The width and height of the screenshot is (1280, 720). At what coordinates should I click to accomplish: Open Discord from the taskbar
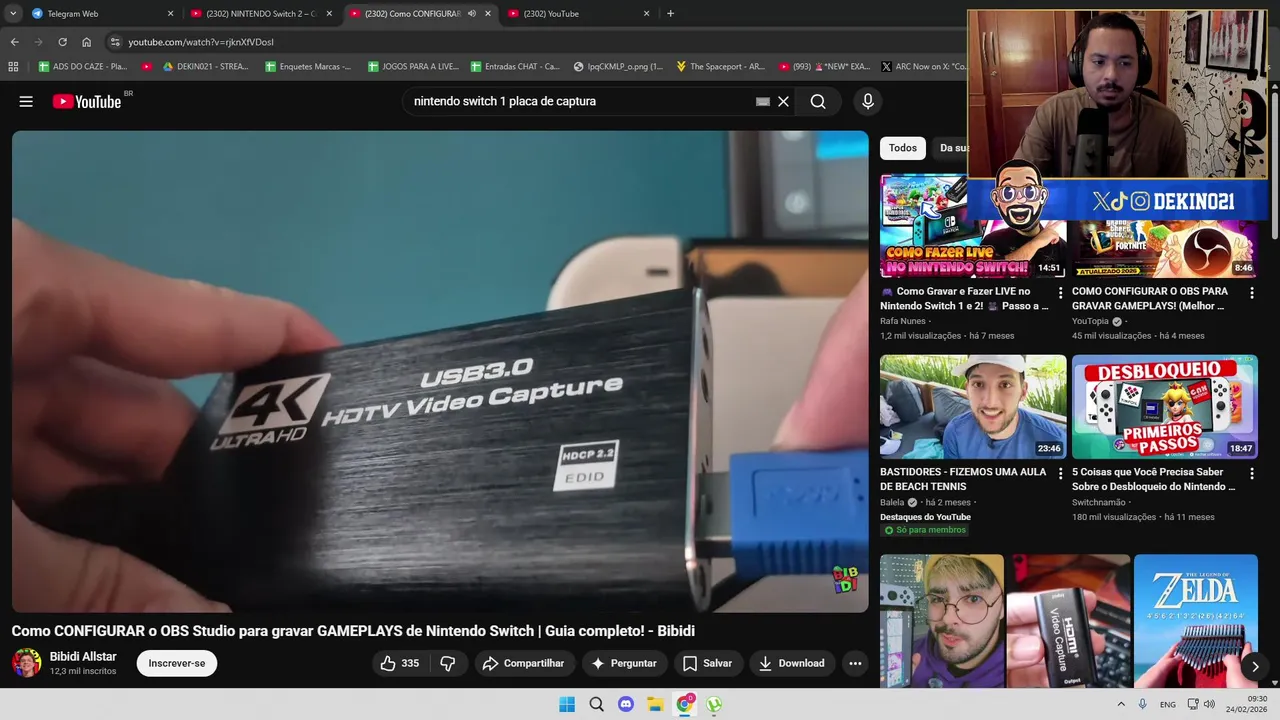click(x=626, y=704)
